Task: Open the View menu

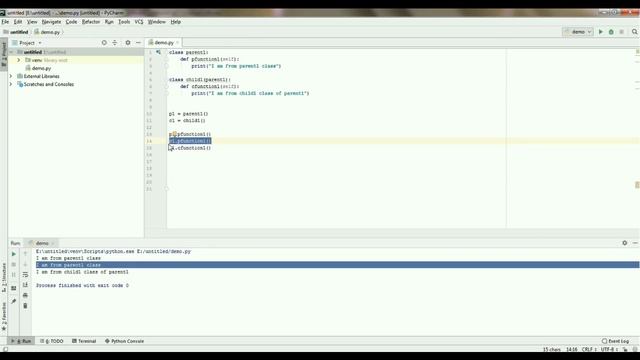Action: tap(32, 22)
